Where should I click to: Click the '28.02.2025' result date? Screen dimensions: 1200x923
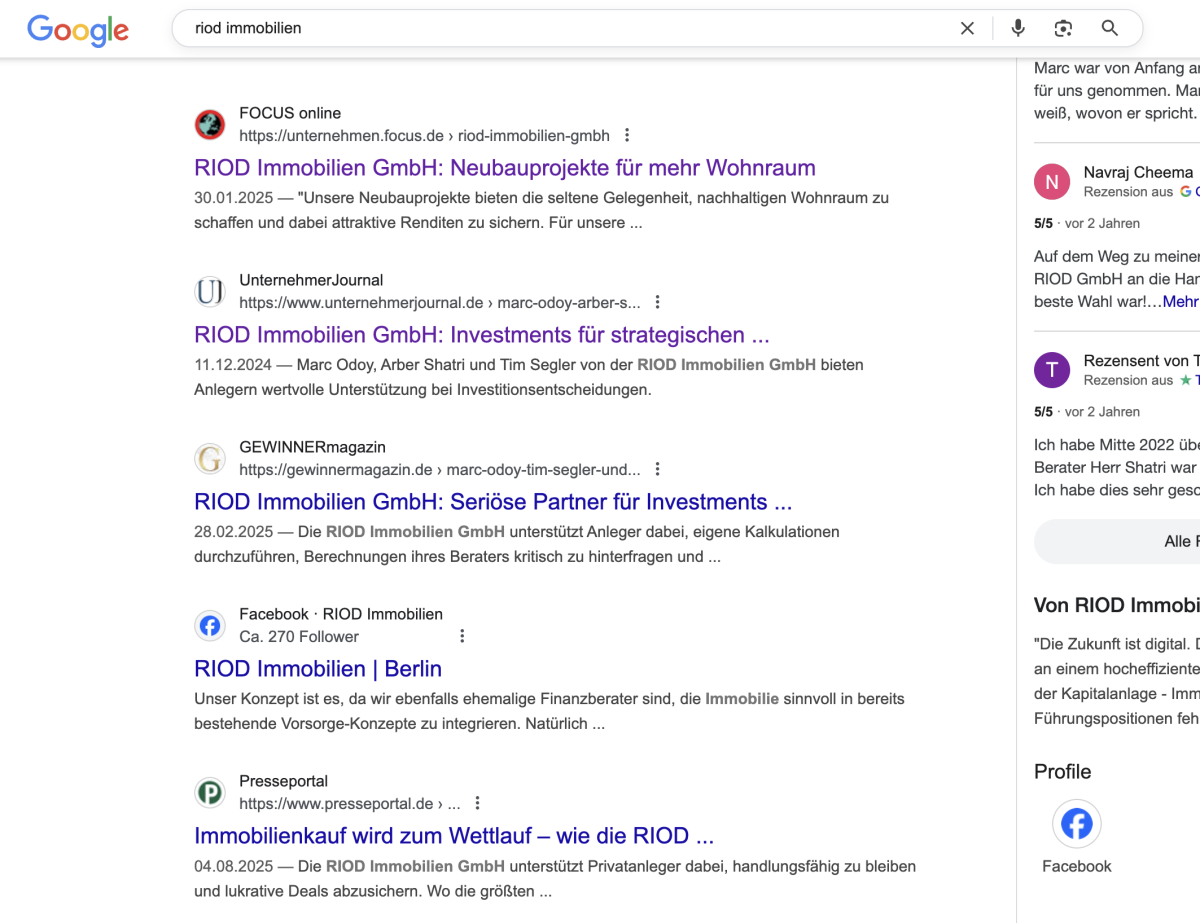[233, 532]
